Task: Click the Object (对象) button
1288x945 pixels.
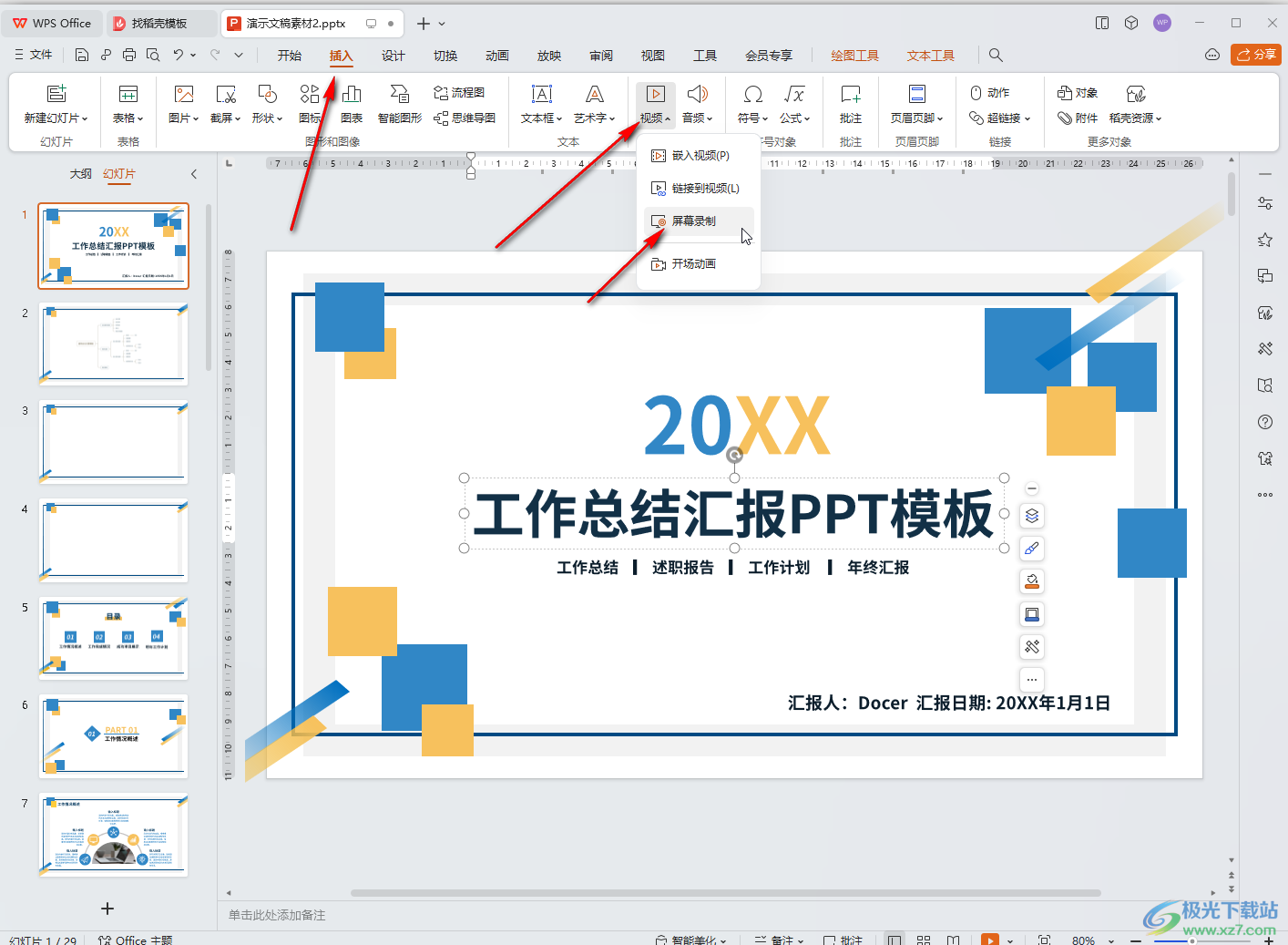Action: click(1078, 93)
